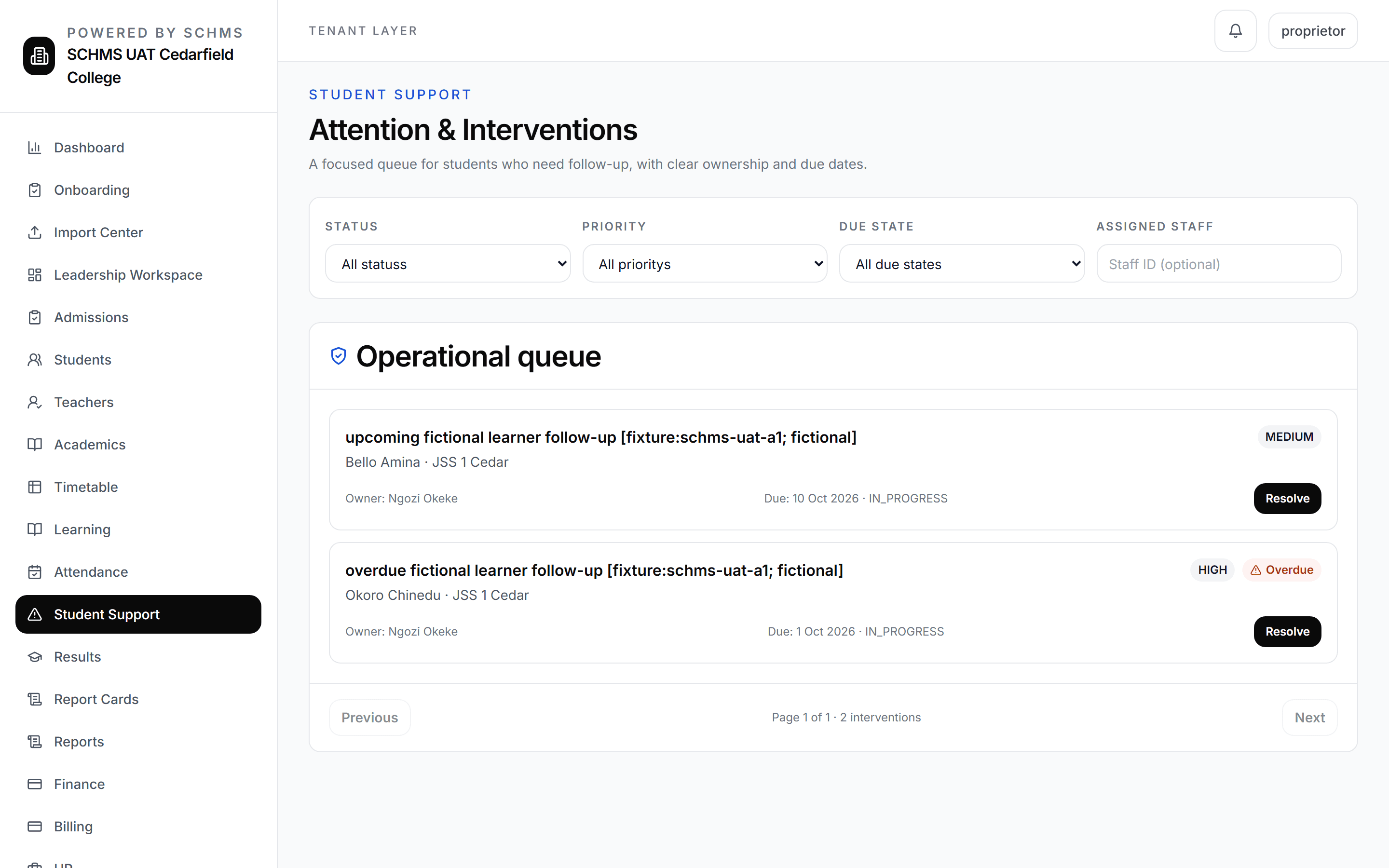Screen dimensions: 1389x868
Task: Go to Billing
Action: pos(138,827)
